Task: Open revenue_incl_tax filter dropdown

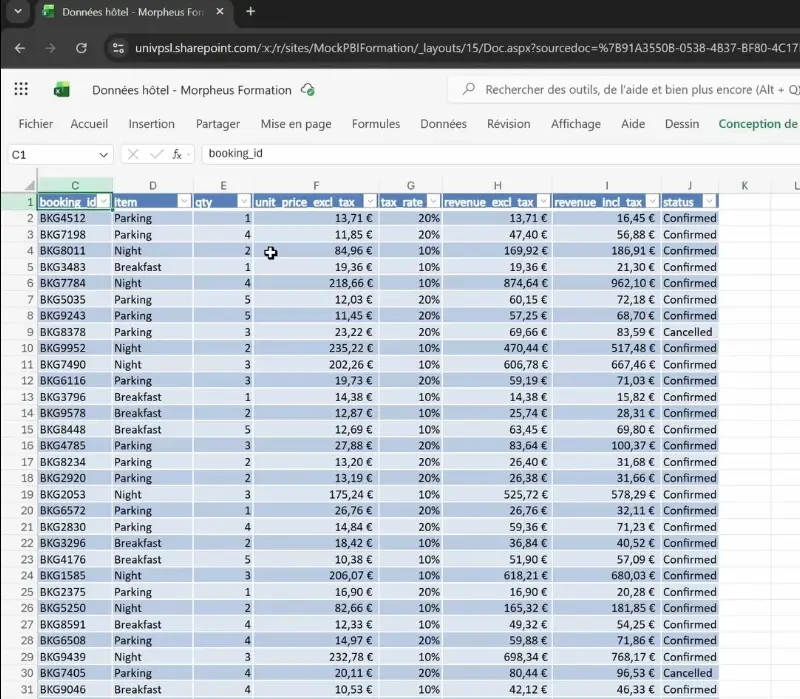Action: pos(653,202)
